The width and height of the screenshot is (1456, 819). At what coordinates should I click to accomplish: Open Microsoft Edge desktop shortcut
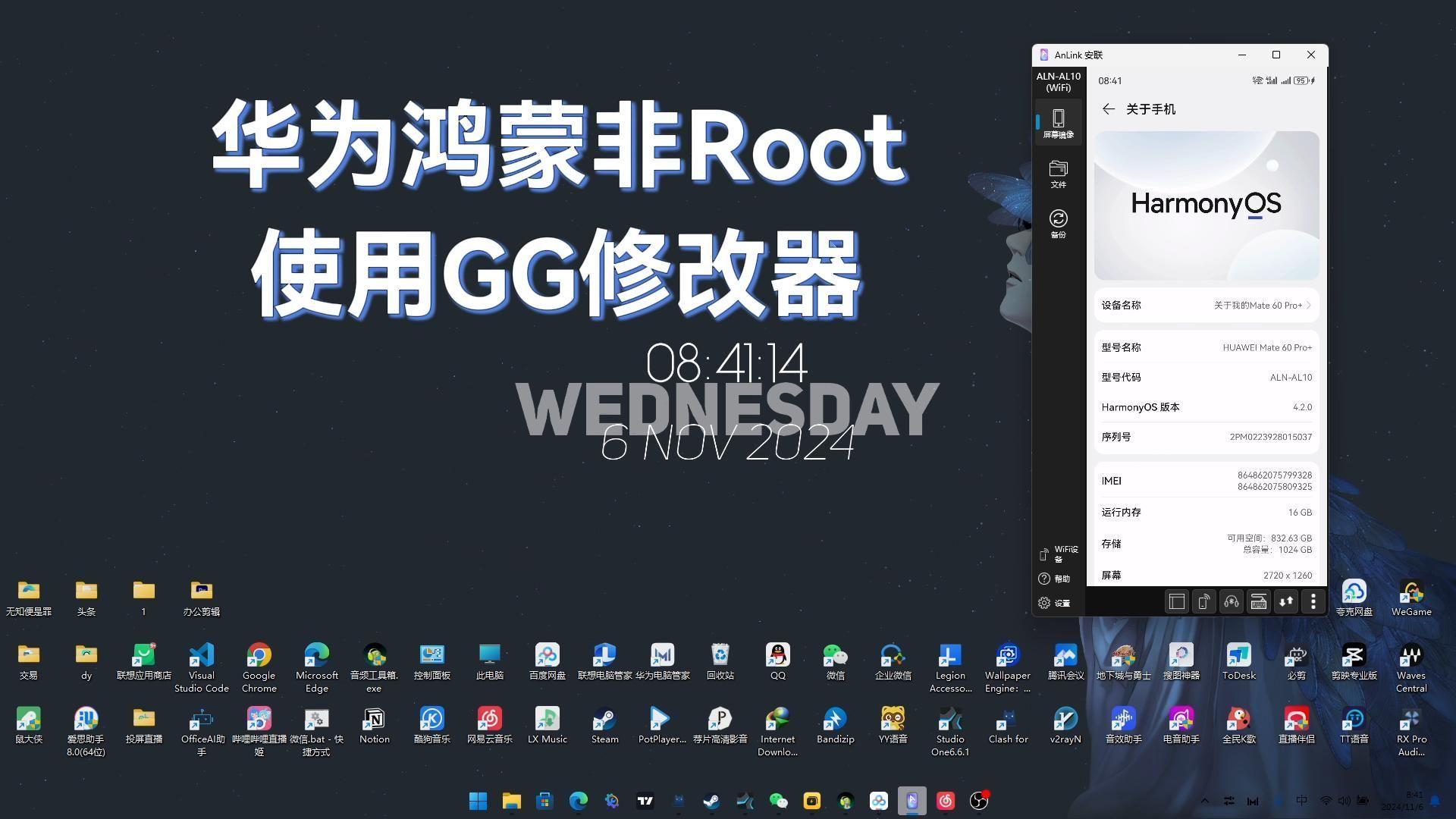pos(316,667)
